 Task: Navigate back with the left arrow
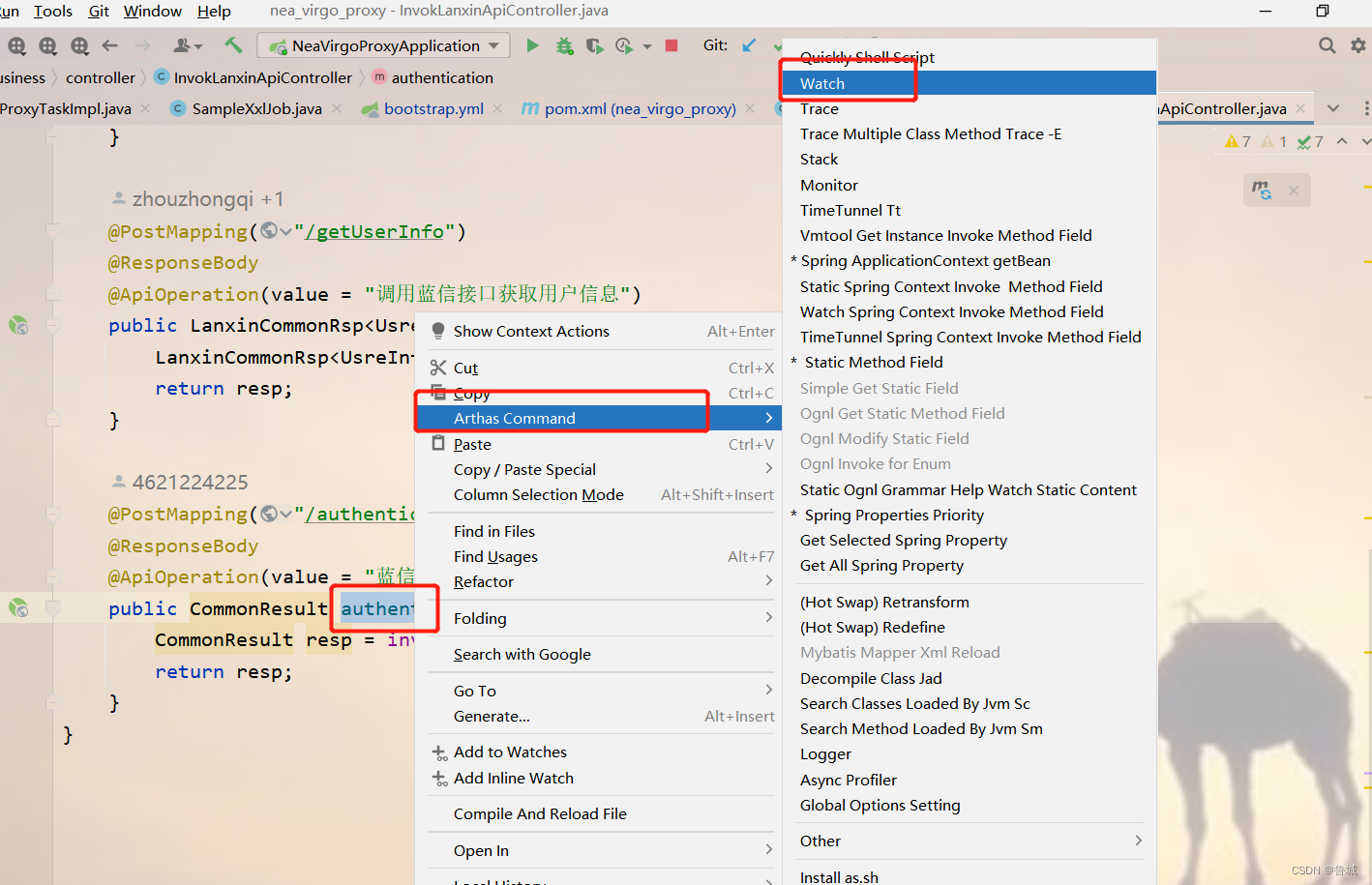tap(110, 45)
